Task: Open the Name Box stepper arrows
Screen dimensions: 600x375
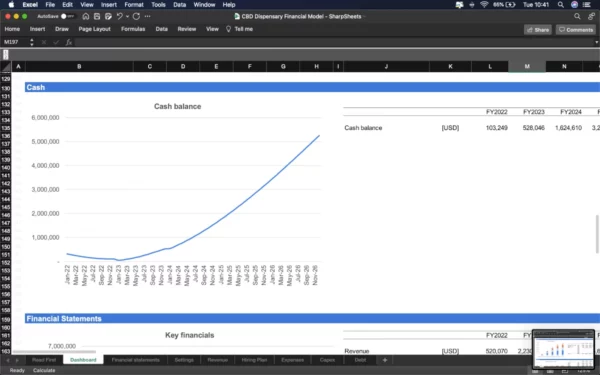Action: click(x=32, y=42)
